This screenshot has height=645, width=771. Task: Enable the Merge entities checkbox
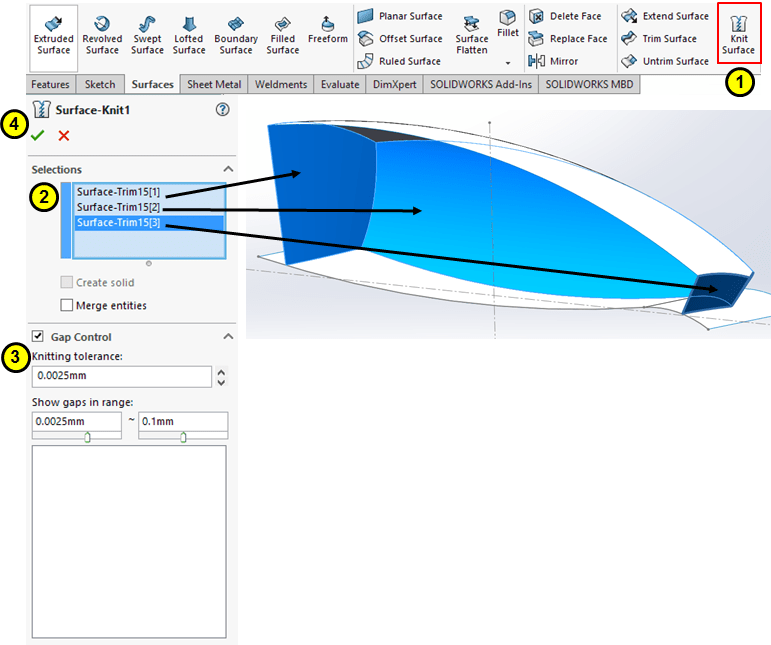click(67, 305)
